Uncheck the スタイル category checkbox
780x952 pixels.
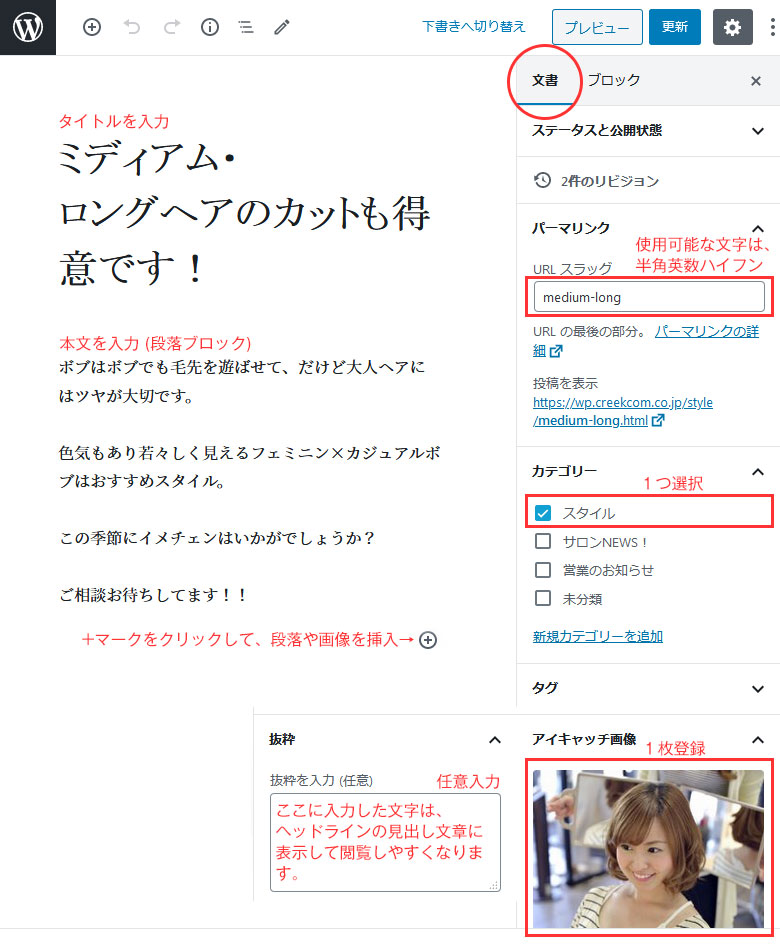(x=543, y=513)
